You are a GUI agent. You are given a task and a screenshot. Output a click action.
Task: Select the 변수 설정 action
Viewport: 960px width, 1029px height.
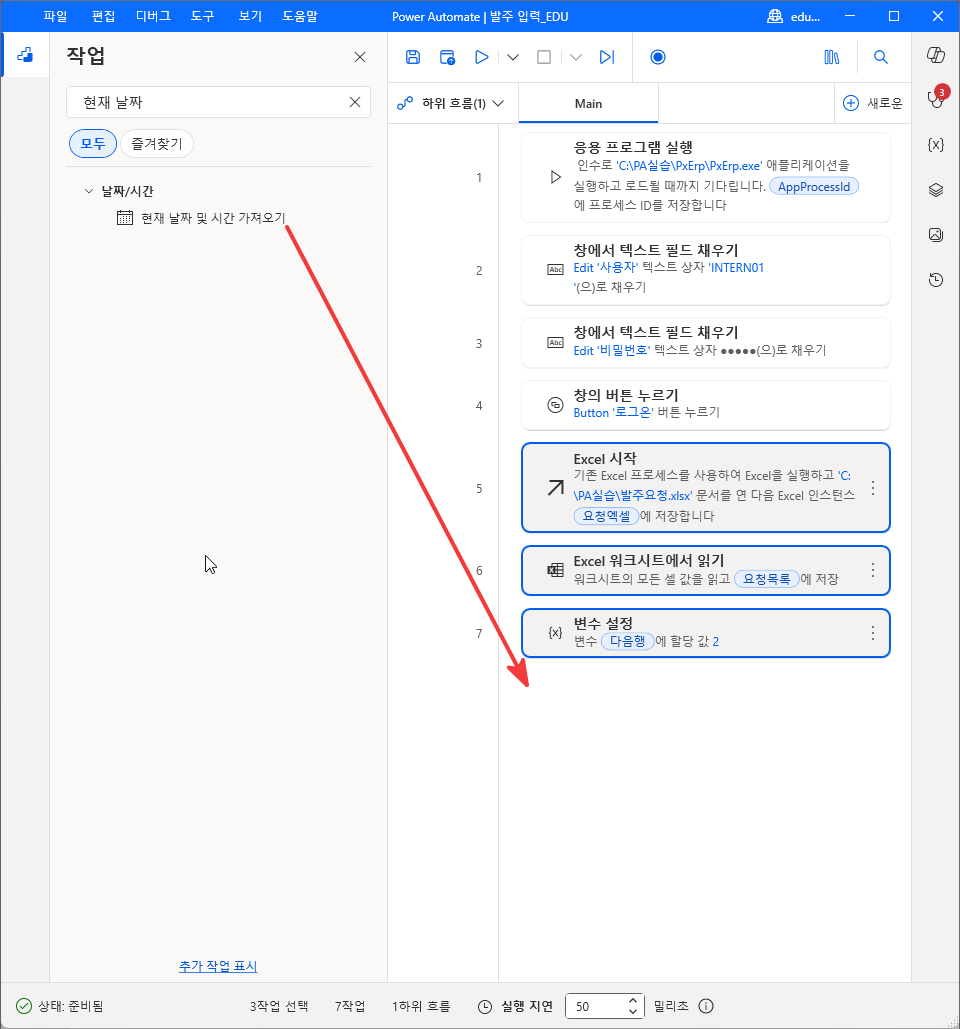pos(705,633)
